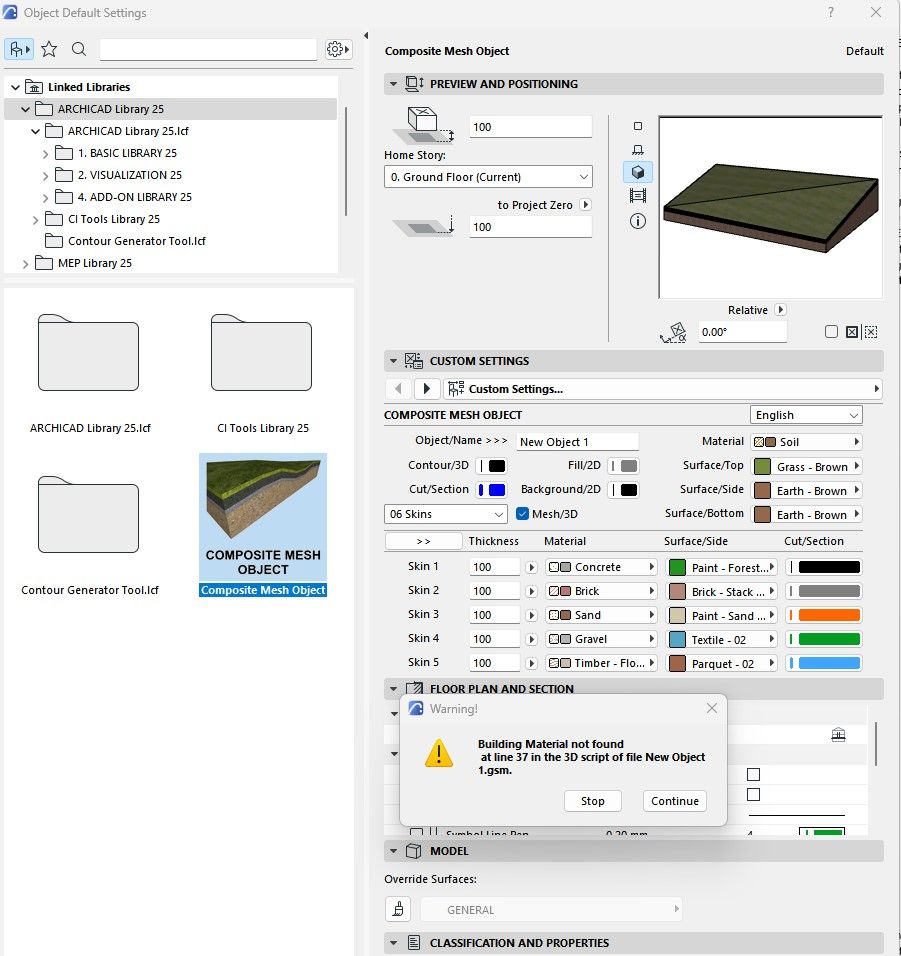The width and height of the screenshot is (901, 956).
Task: Open the library settings gear menu
Action: (338, 49)
